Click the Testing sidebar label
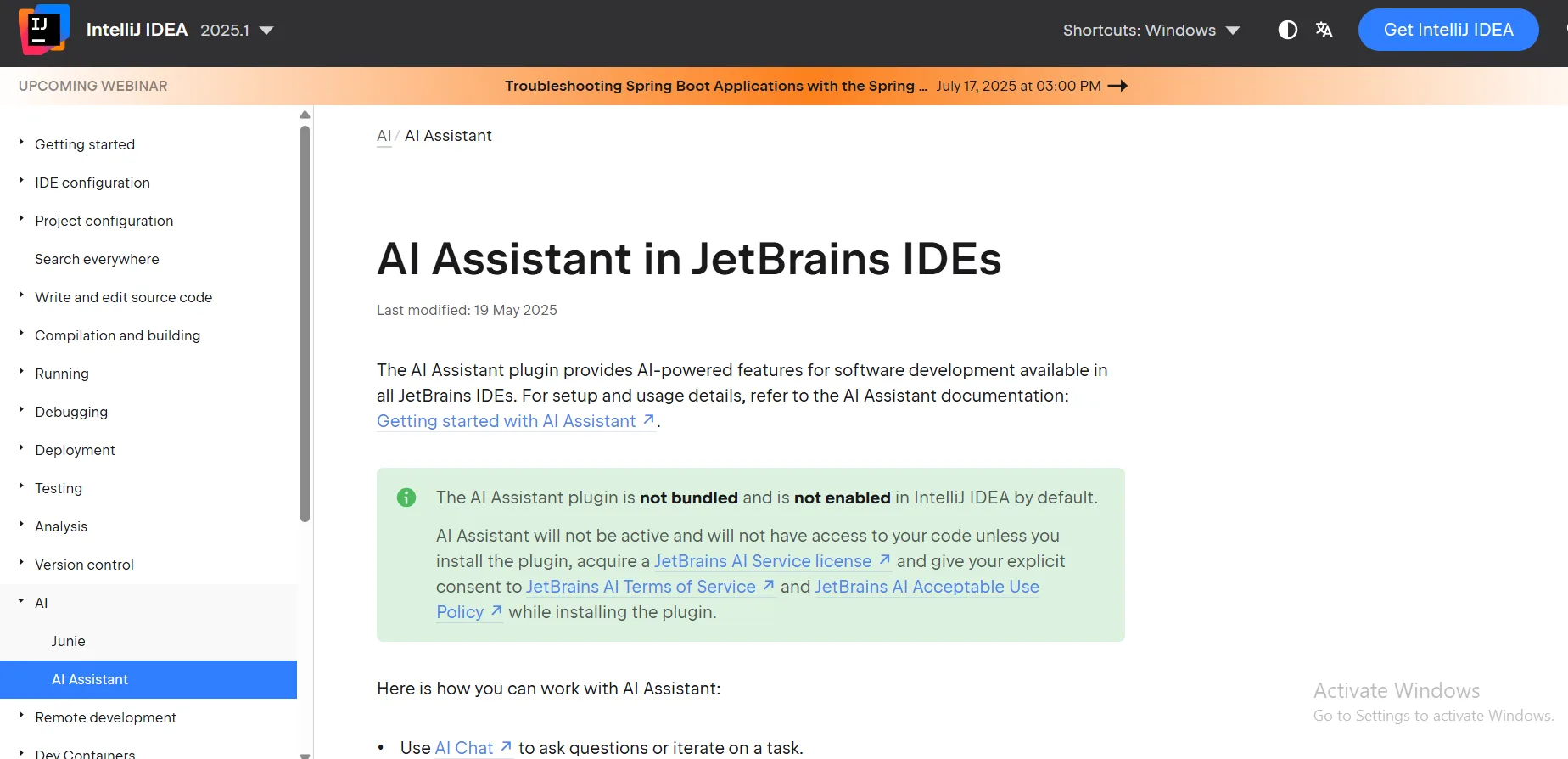This screenshot has height=759, width=1568. pos(59,488)
